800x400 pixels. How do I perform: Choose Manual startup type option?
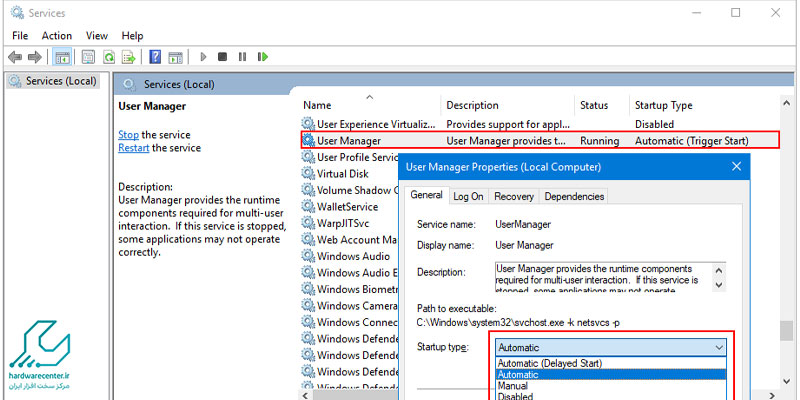[610, 386]
